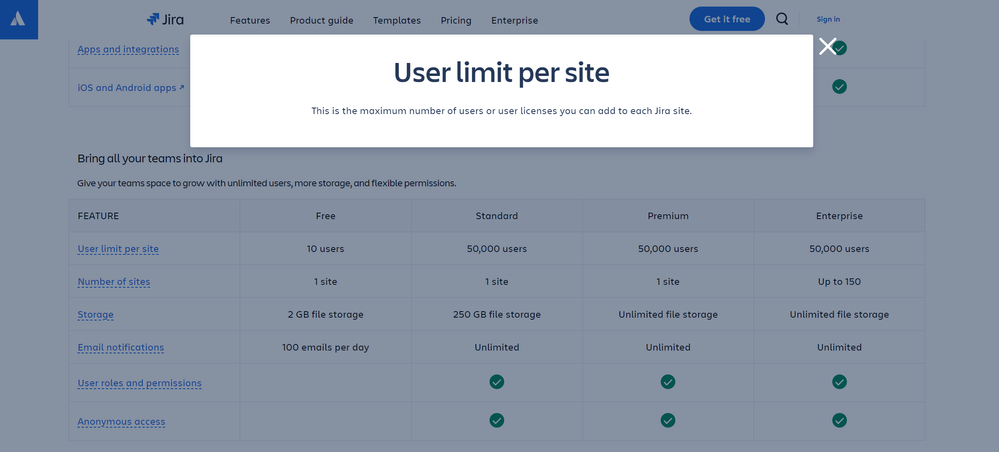Click Number of sites feature link

point(113,282)
